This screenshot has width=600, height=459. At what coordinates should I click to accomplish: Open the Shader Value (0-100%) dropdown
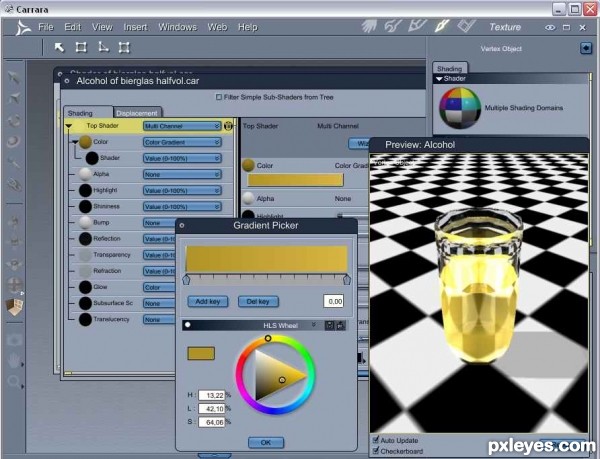coord(182,158)
